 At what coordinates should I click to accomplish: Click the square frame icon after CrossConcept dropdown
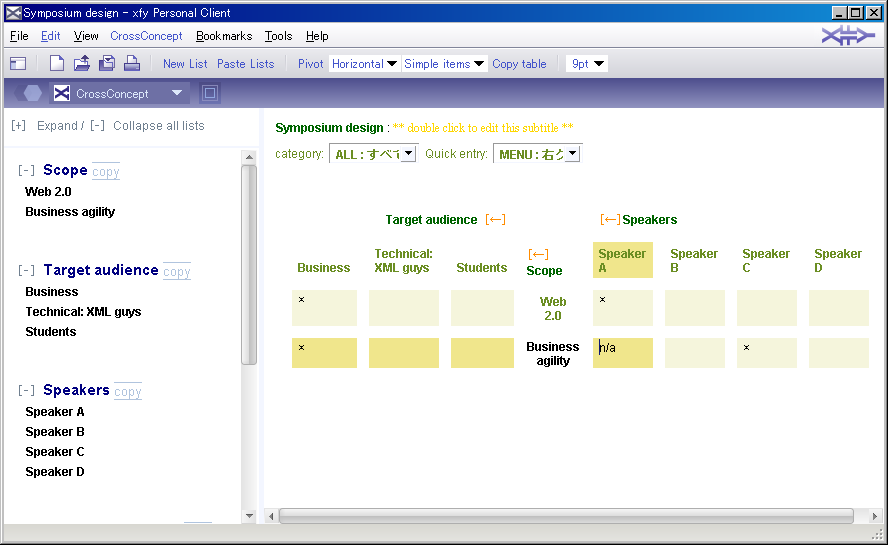(x=209, y=93)
